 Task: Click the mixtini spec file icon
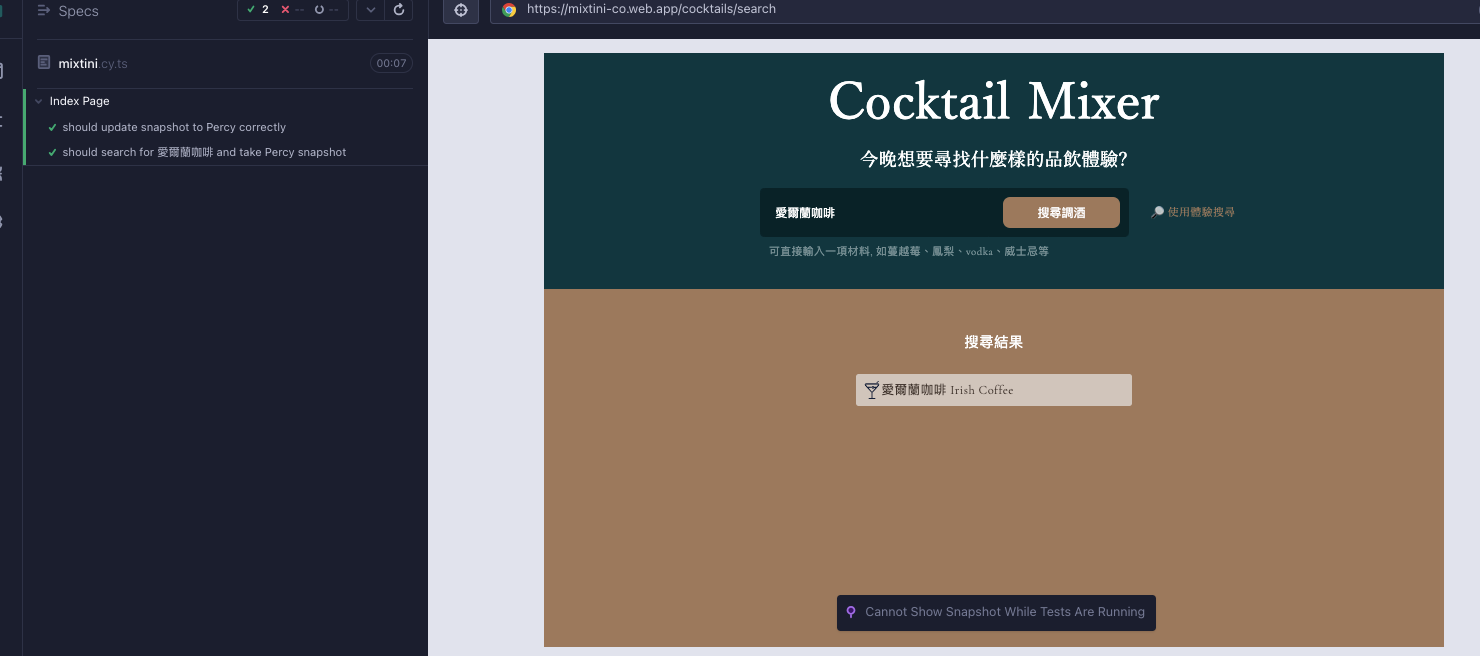[44, 63]
